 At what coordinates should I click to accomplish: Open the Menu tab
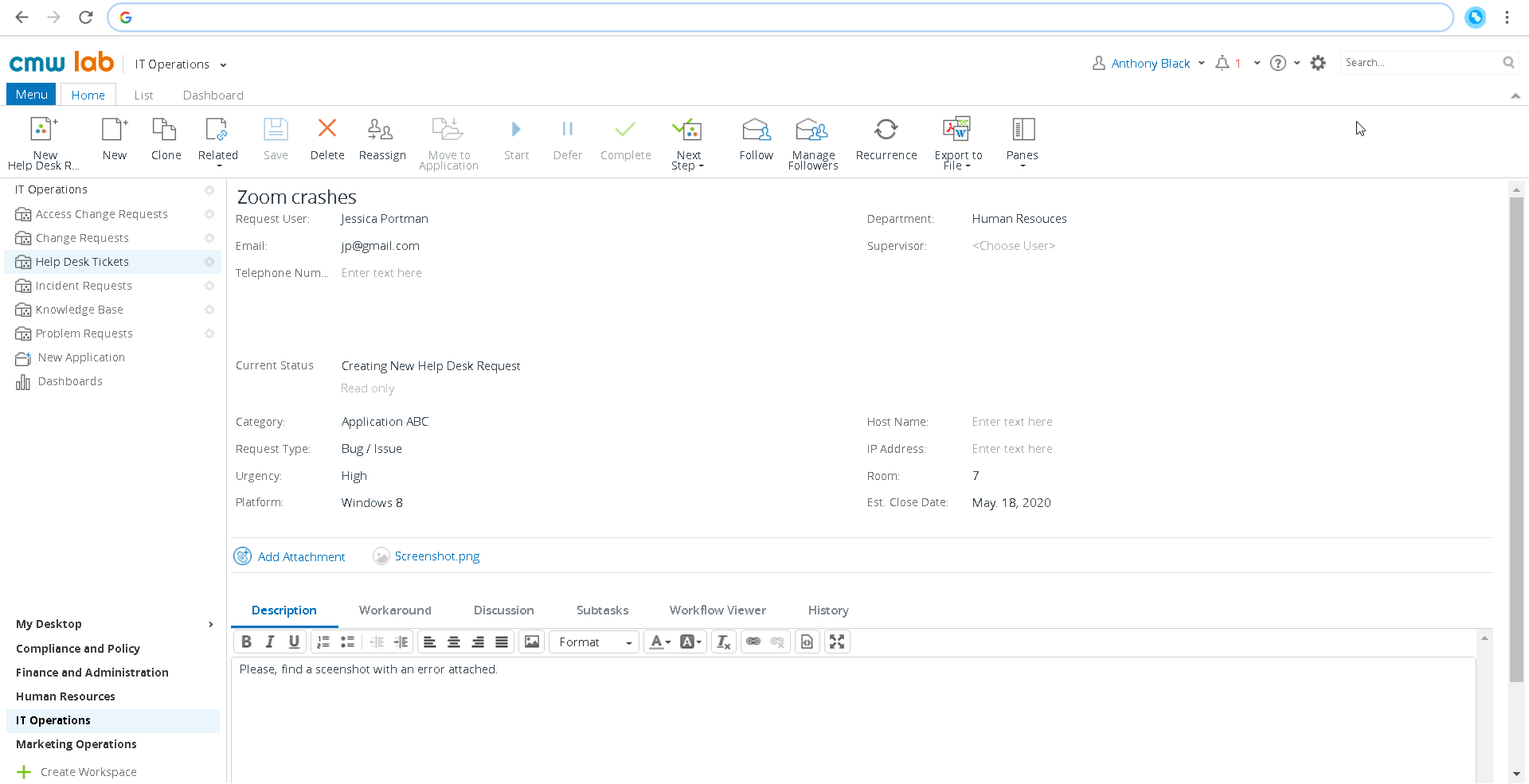(x=31, y=94)
